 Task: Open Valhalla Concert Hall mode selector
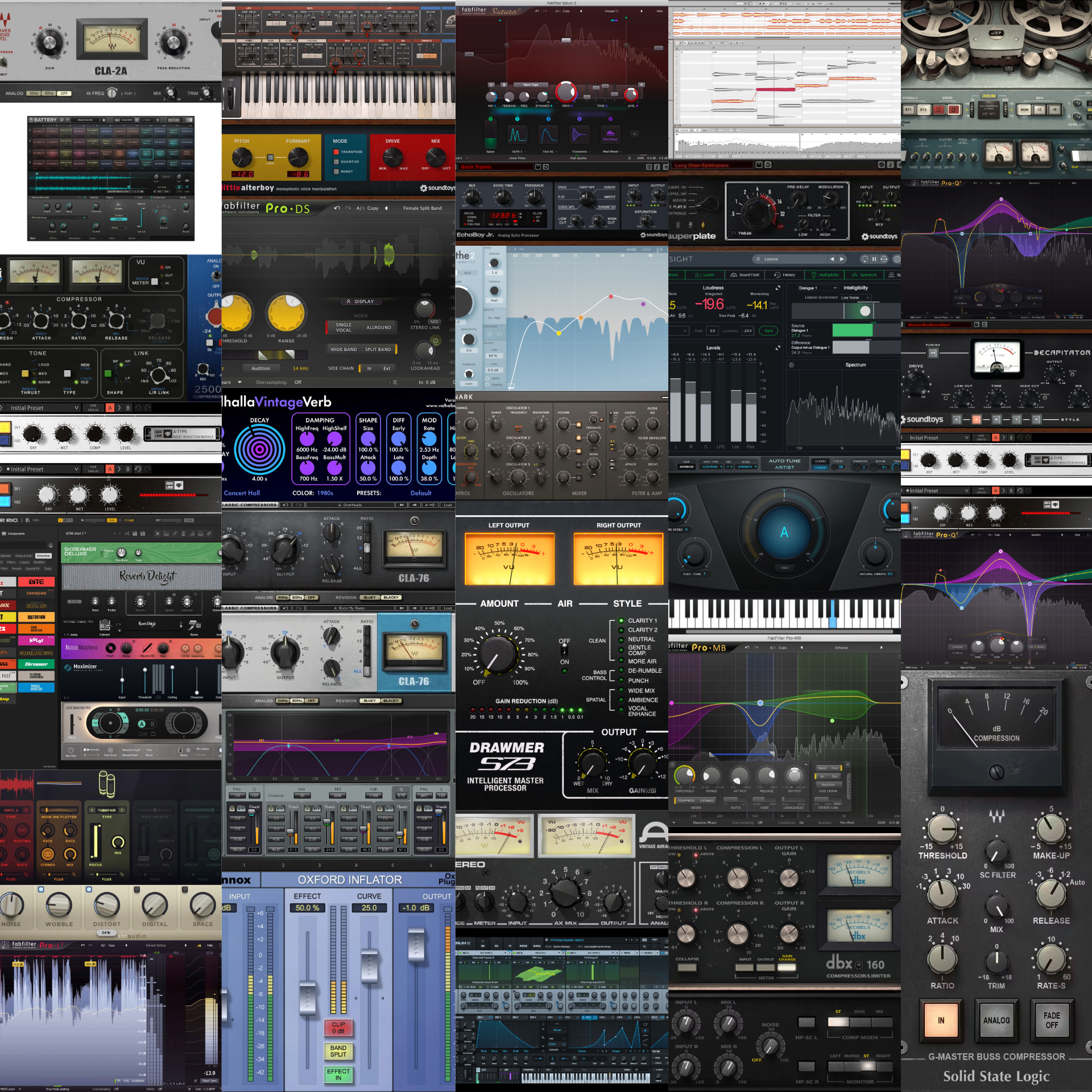pos(242,493)
